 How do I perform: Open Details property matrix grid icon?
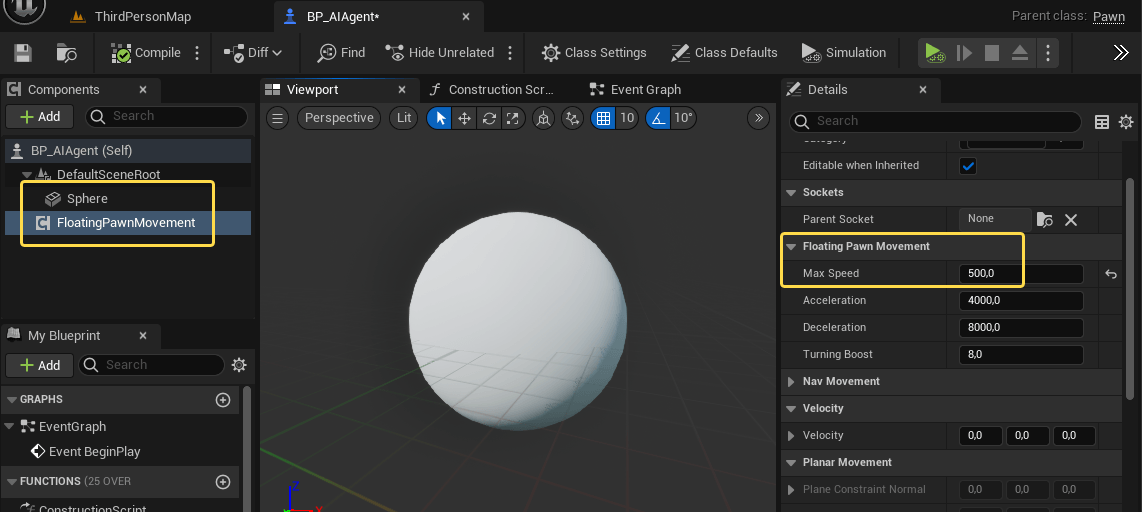1102,122
